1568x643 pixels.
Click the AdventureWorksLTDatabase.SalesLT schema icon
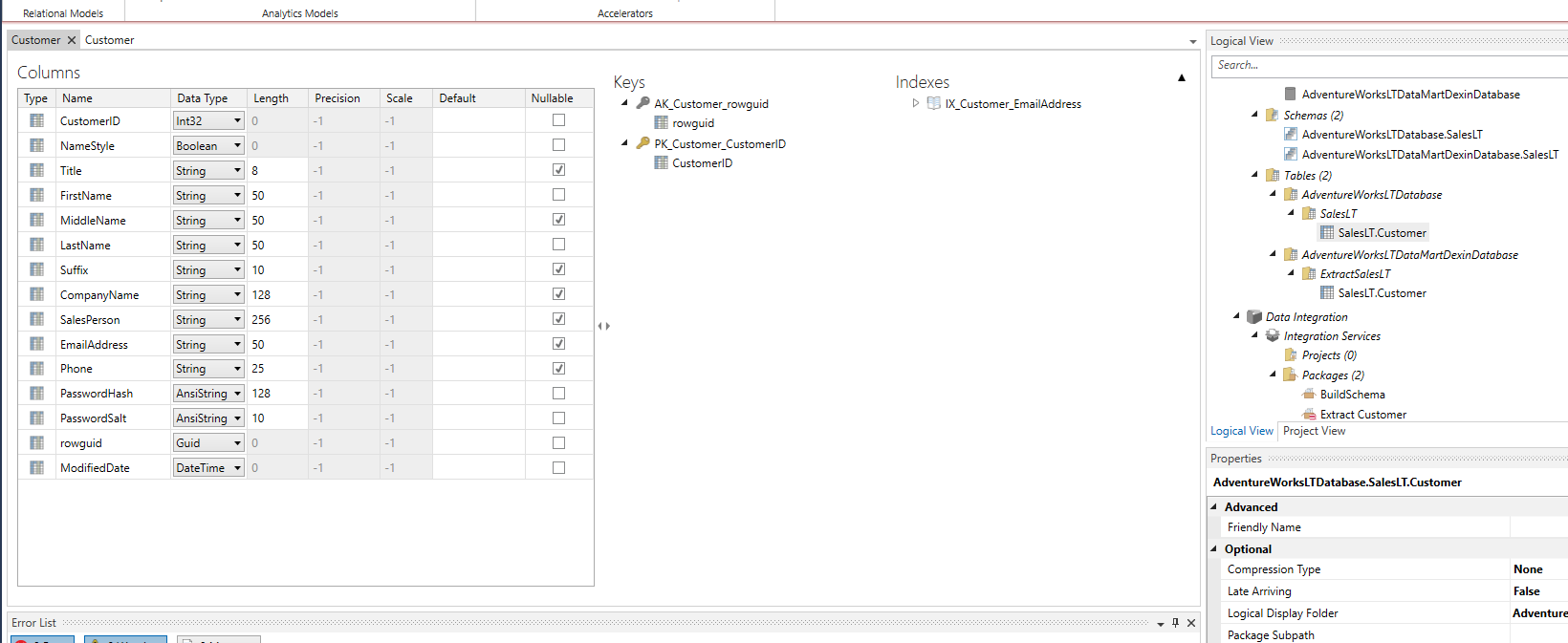[1290, 134]
